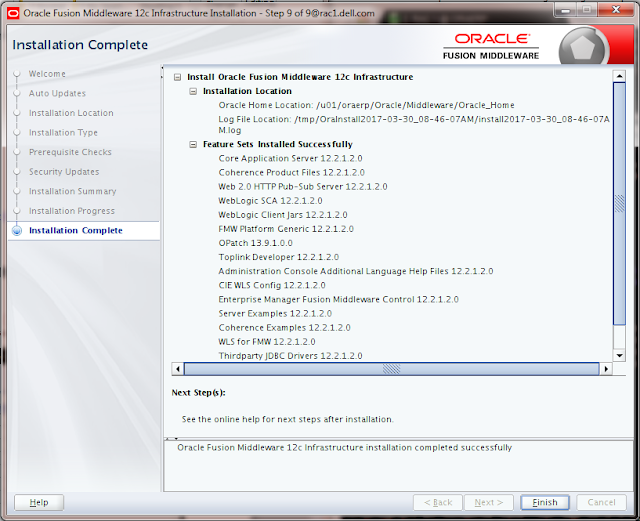Viewport: 640px width, 521px height.
Task: Collapse the Feature Sets Installed Successfully node
Action: click(193, 144)
